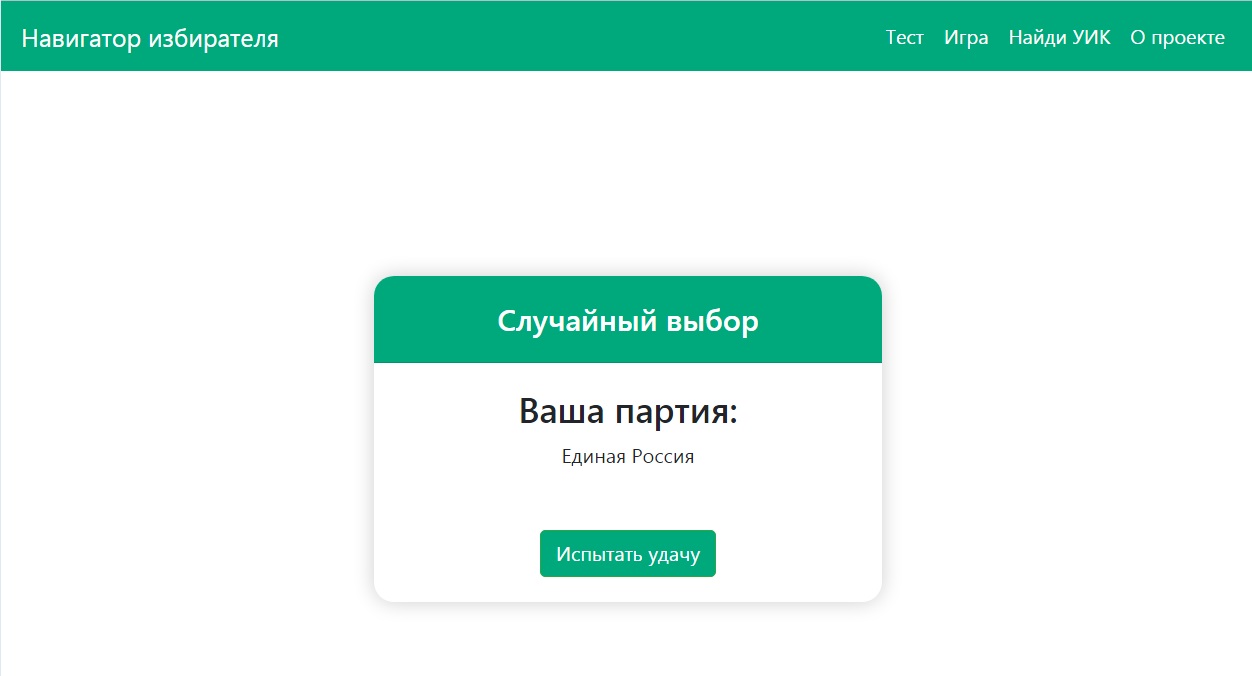The image size is (1252, 676).
Task: Click the Испытать удачу button
Action: tap(628, 554)
